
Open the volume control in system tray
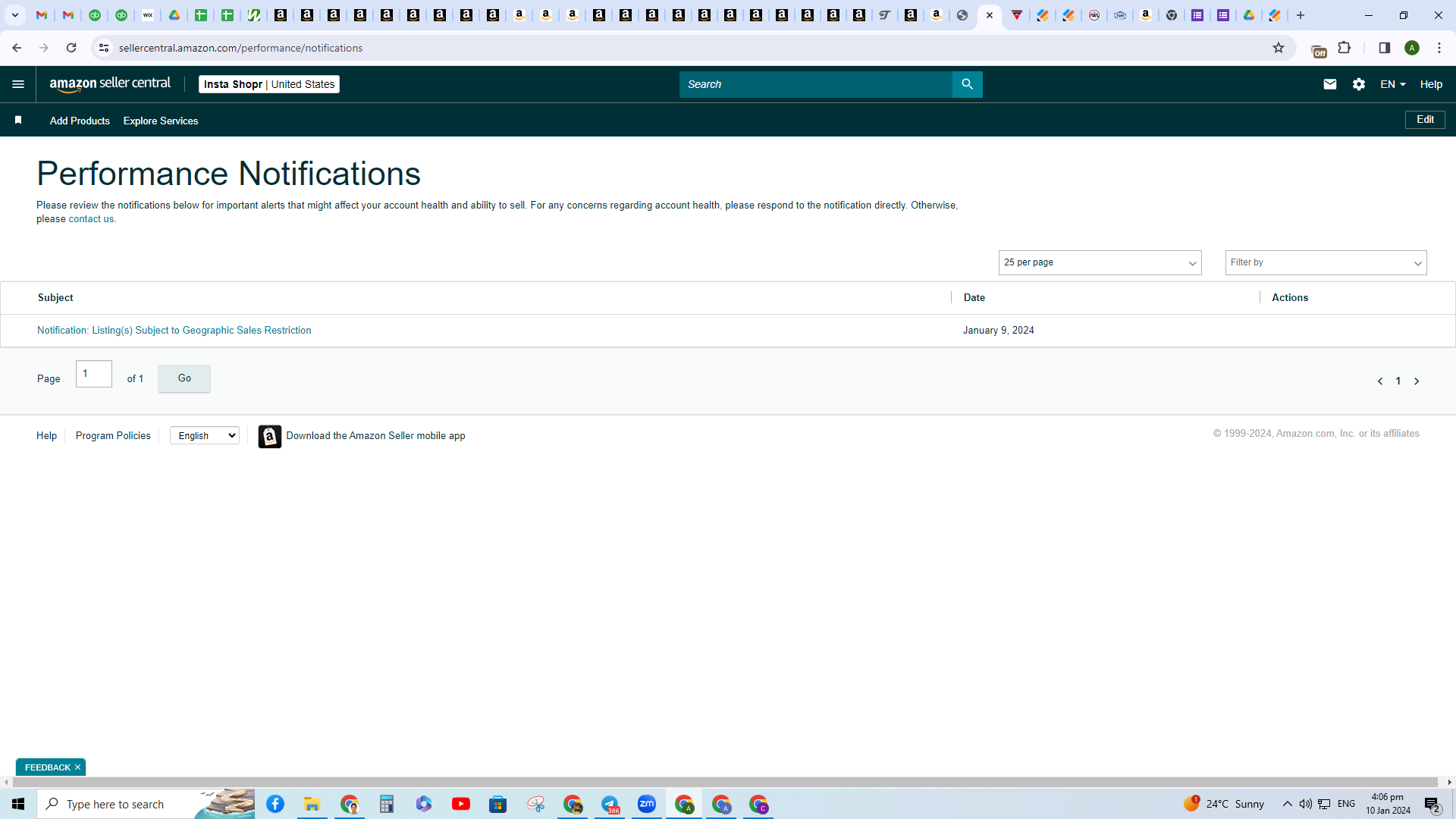click(x=1305, y=804)
